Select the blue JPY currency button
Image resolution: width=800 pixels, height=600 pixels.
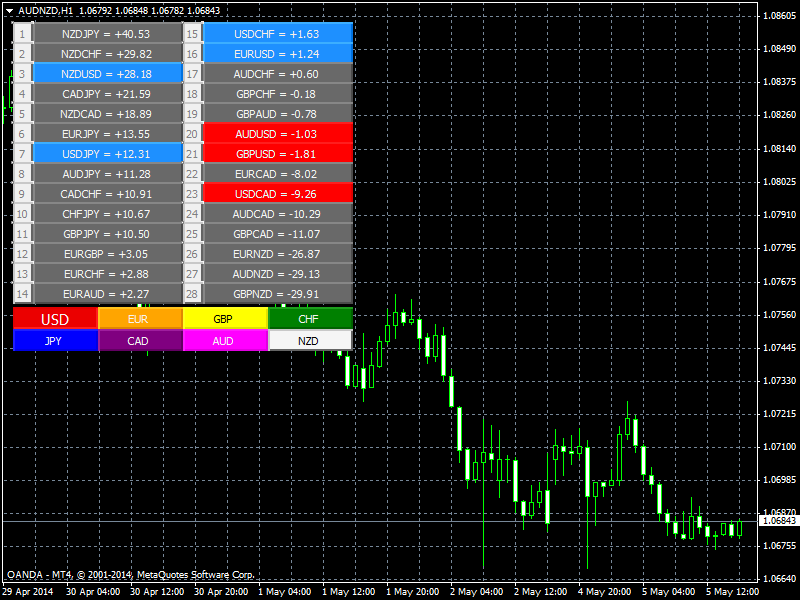pyautogui.click(x=55, y=341)
